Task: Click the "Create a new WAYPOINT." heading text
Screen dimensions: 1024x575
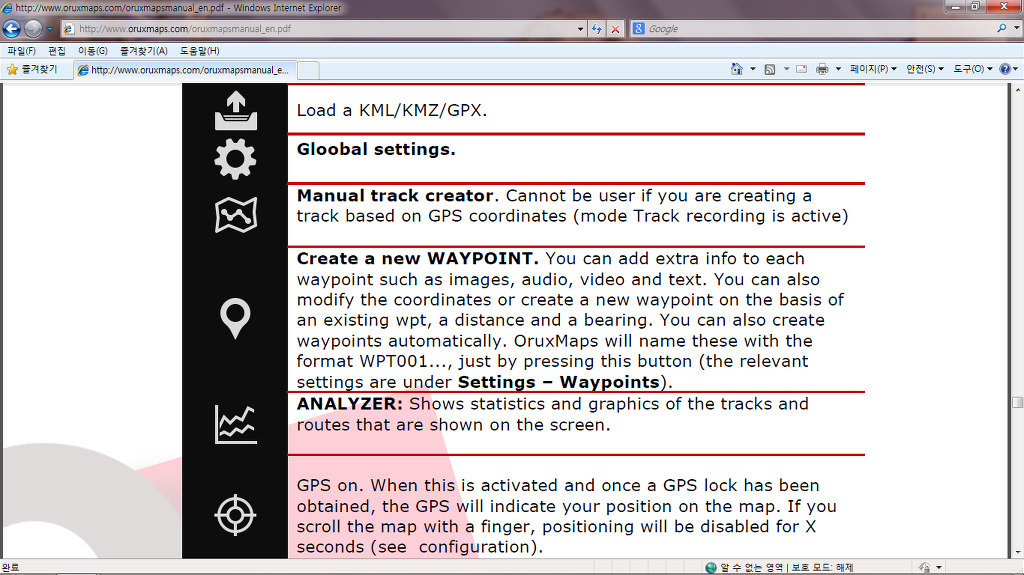Action: point(418,259)
